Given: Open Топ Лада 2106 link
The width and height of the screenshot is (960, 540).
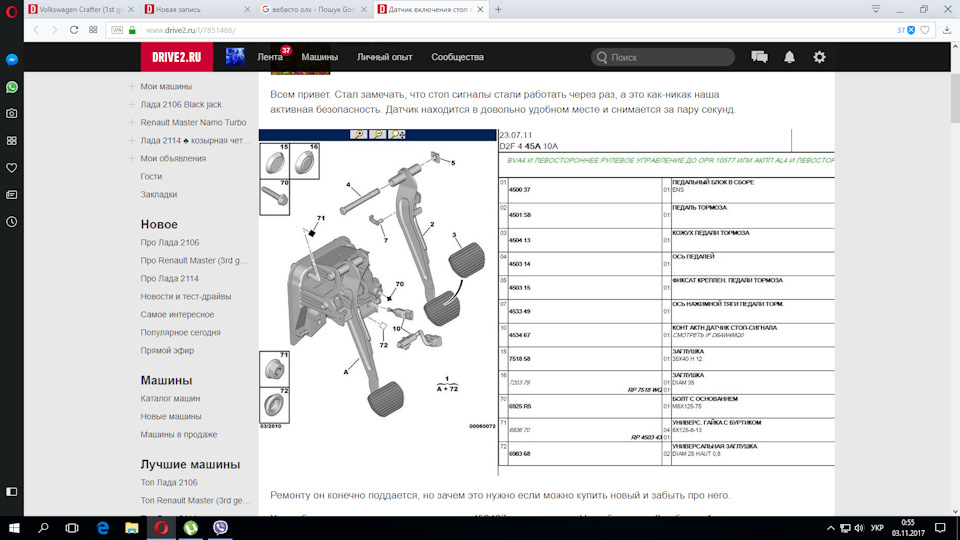Looking at the screenshot, I should [x=168, y=482].
